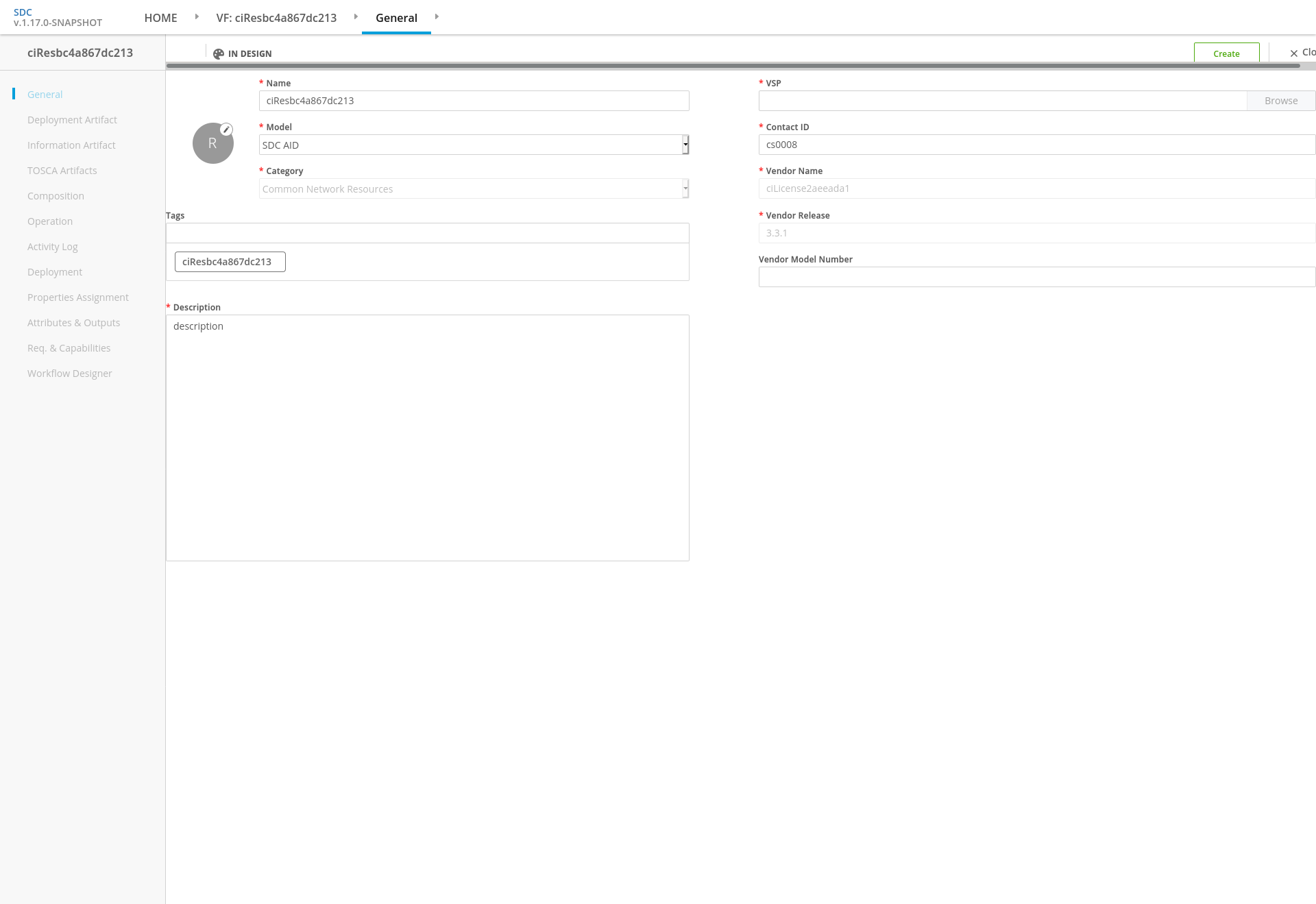This screenshot has height=904, width=1316.
Task: Select General in the left sidebar
Action: click(x=45, y=95)
